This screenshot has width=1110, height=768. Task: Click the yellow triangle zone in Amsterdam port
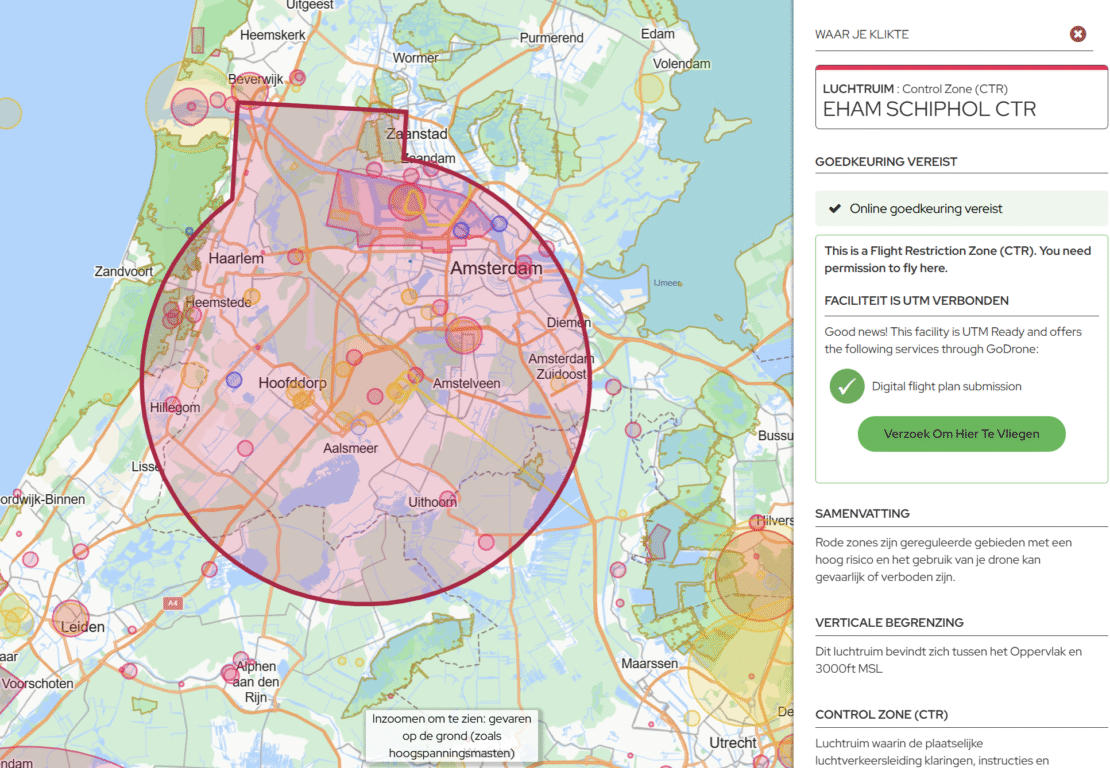tap(410, 203)
